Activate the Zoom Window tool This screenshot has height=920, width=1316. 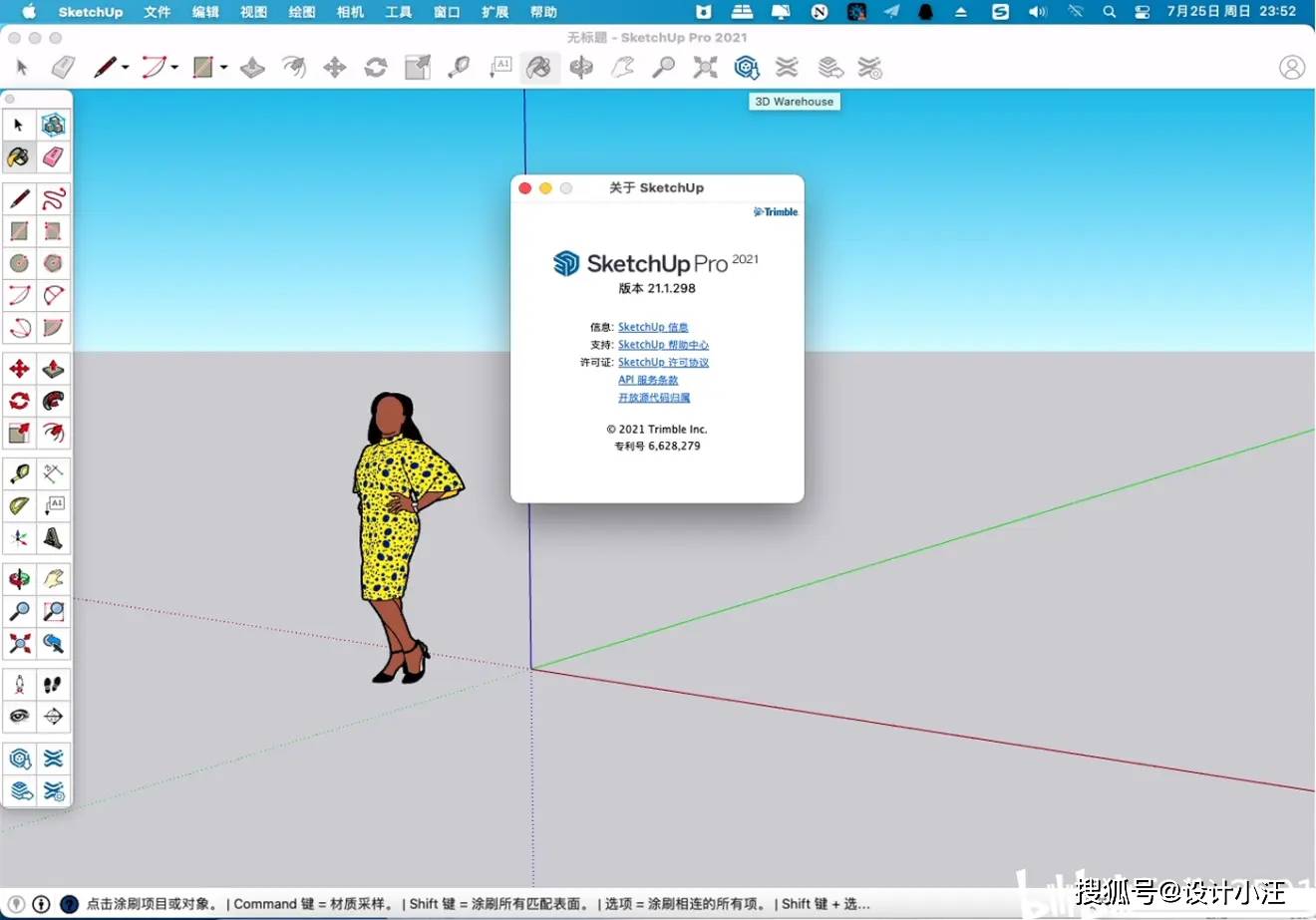(x=53, y=611)
